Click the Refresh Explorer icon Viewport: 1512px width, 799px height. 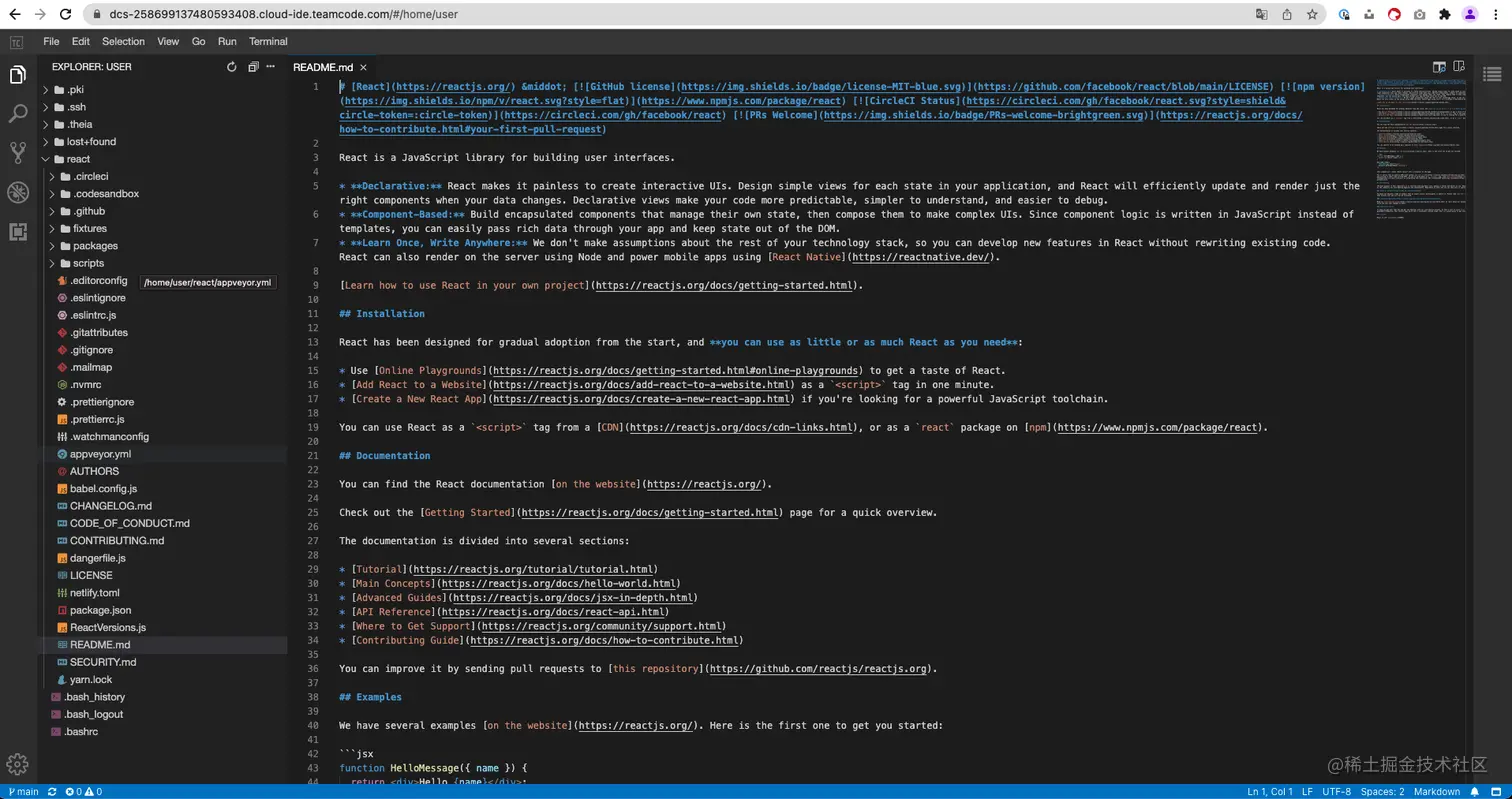232,67
